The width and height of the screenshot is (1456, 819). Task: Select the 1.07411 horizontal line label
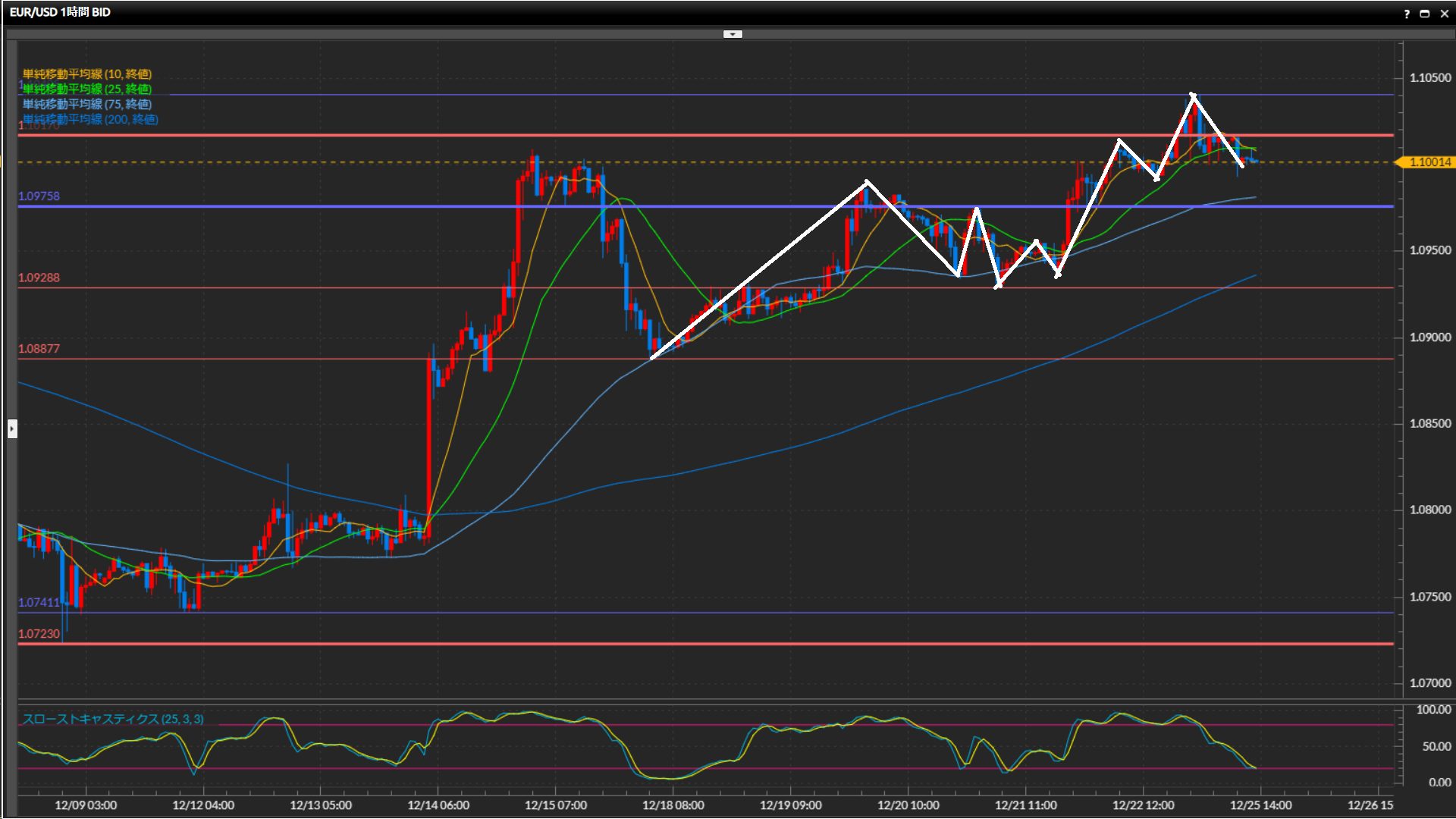point(39,602)
